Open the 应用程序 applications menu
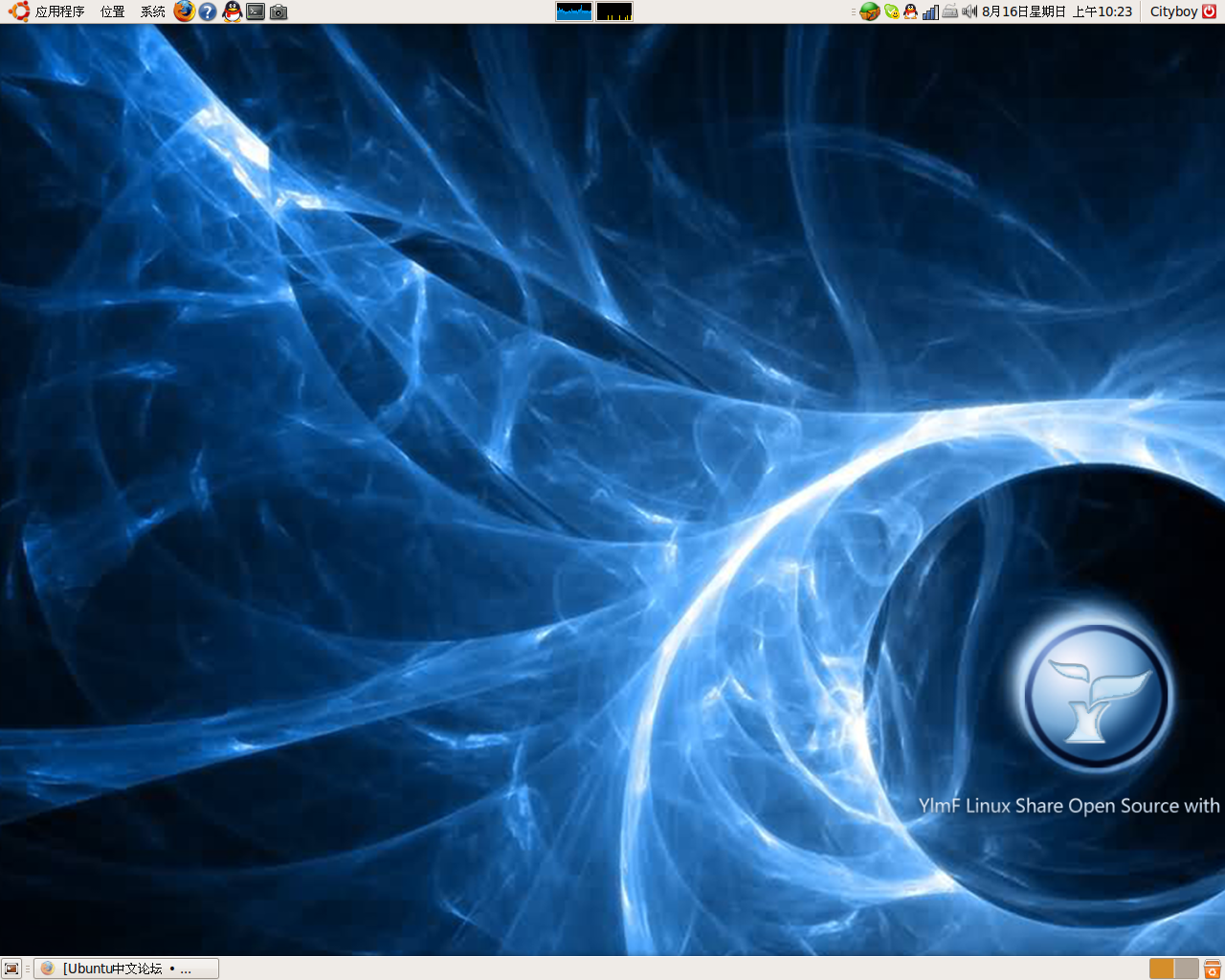Viewport: 1225px width, 980px height. 59,11
